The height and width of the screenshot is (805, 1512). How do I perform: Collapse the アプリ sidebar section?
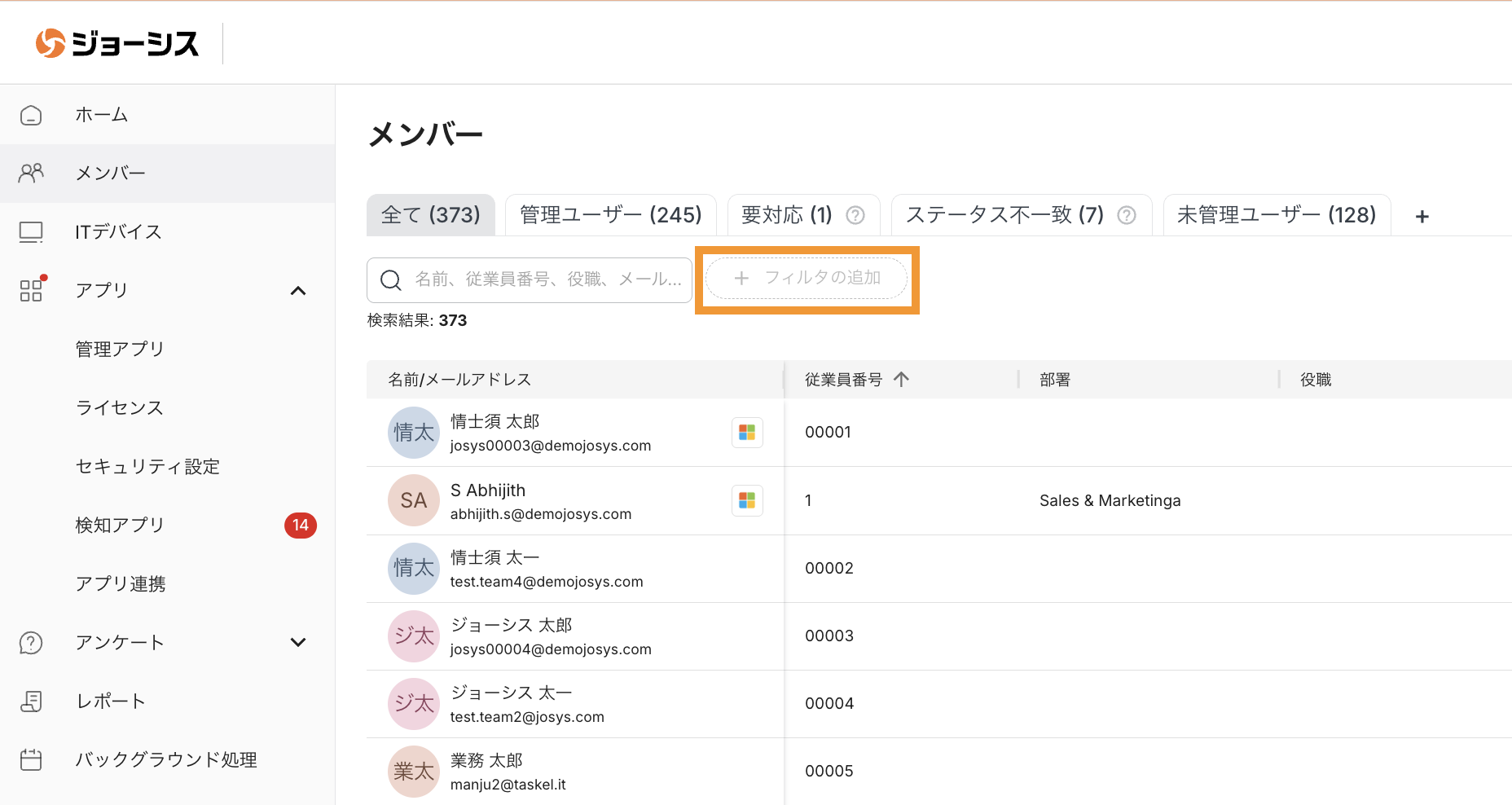tap(298, 291)
